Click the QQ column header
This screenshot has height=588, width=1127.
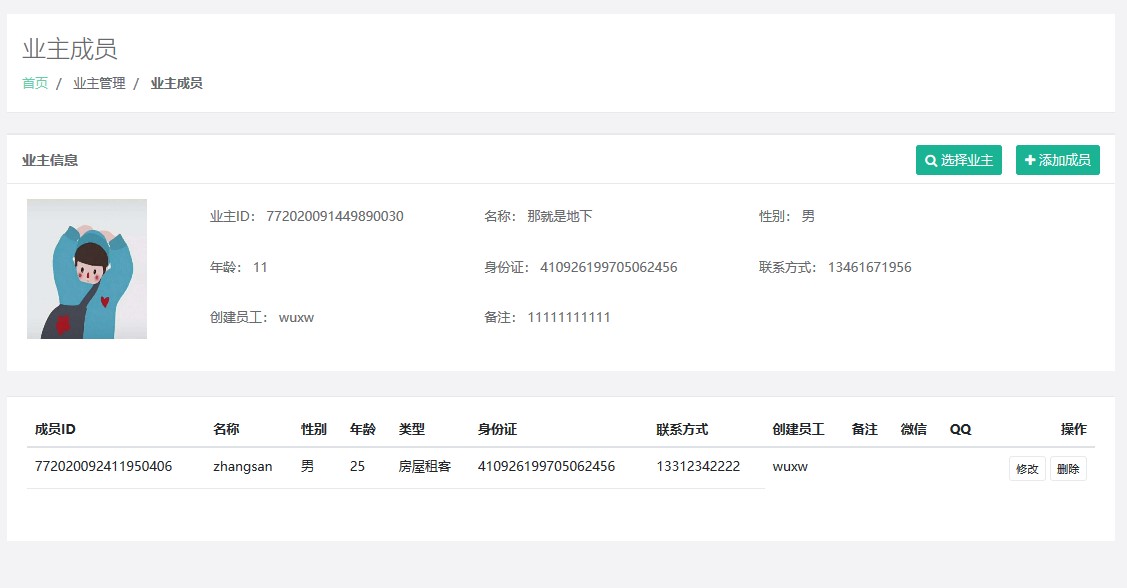pos(960,429)
